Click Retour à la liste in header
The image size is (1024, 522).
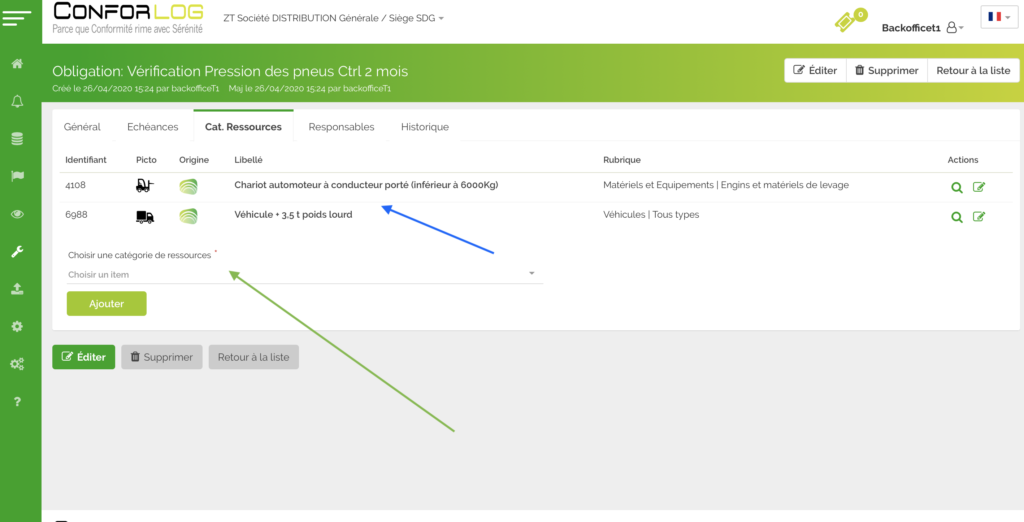973,71
